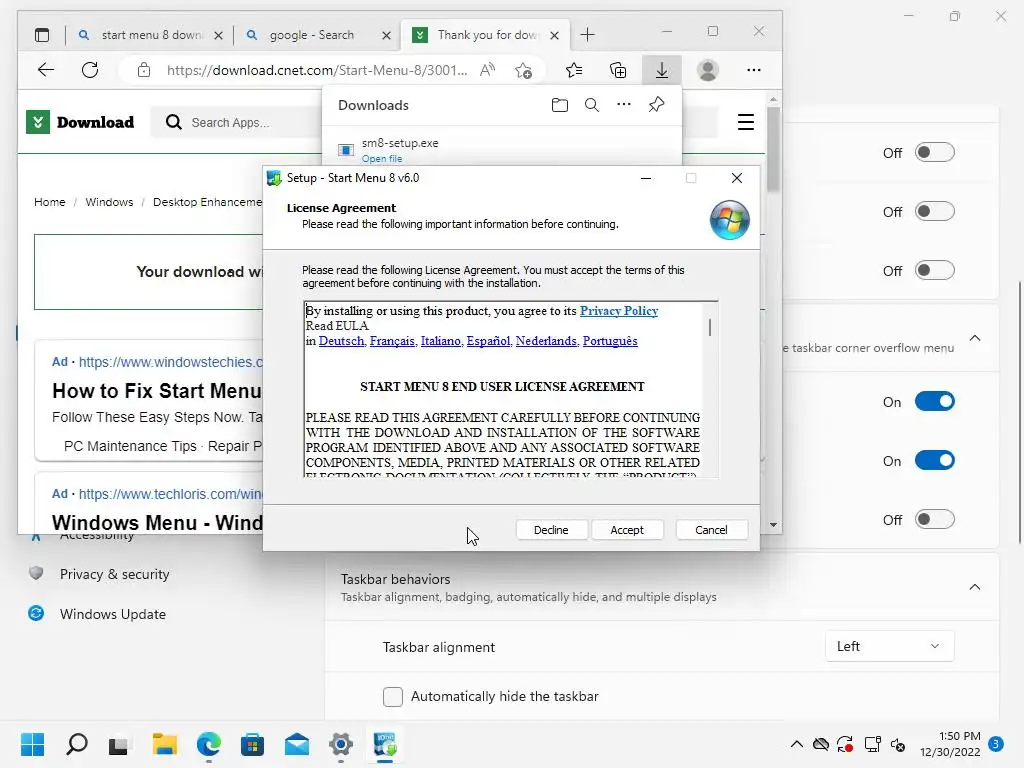This screenshot has height=768, width=1024.
Task: Open the CNET hamburger menu
Action: [x=746, y=122]
